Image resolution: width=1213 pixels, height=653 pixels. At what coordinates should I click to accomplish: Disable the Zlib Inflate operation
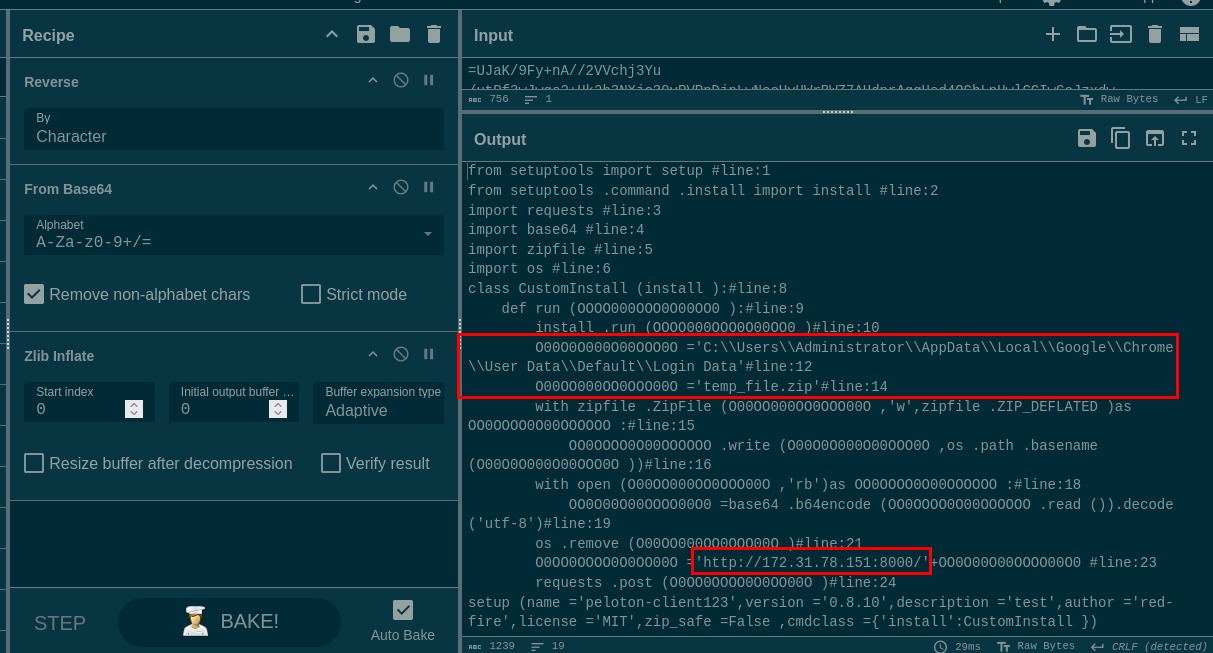(x=401, y=354)
